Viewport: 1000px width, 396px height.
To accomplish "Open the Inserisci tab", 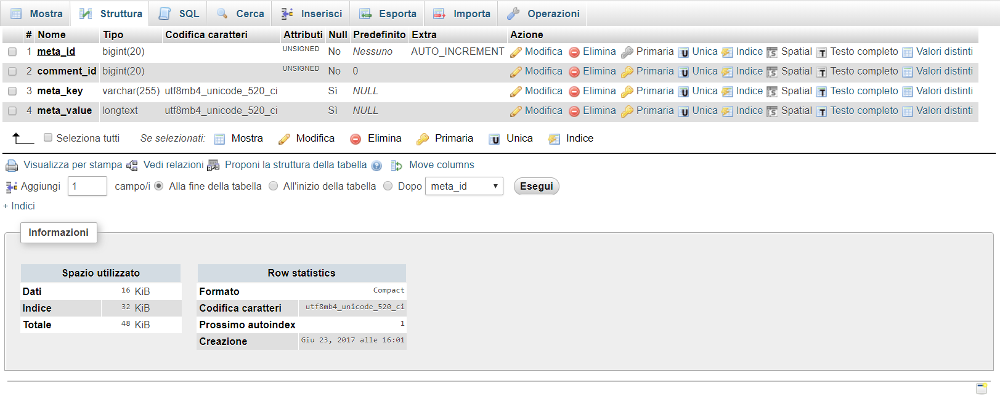I will (x=311, y=13).
